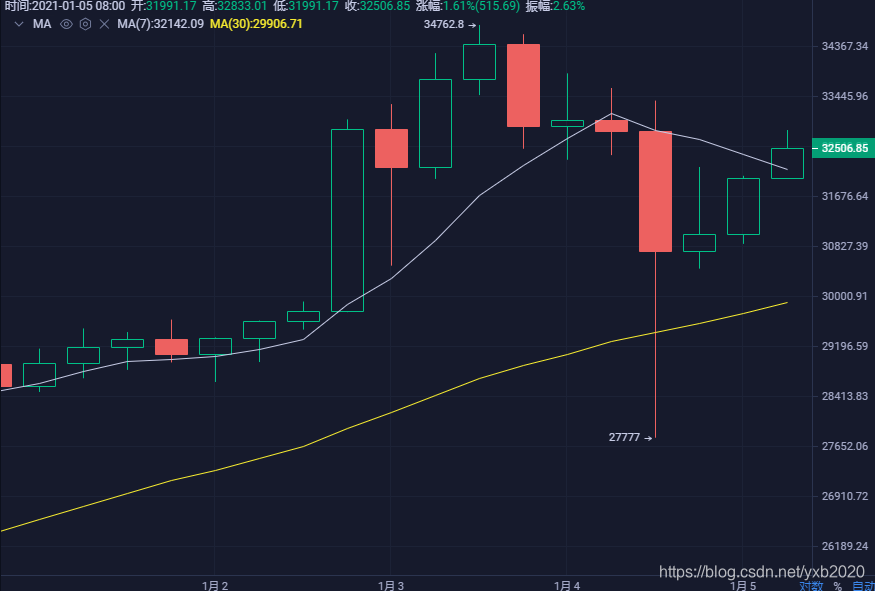Click the current price tag 32506.85
This screenshot has width=875, height=591.
[843, 148]
